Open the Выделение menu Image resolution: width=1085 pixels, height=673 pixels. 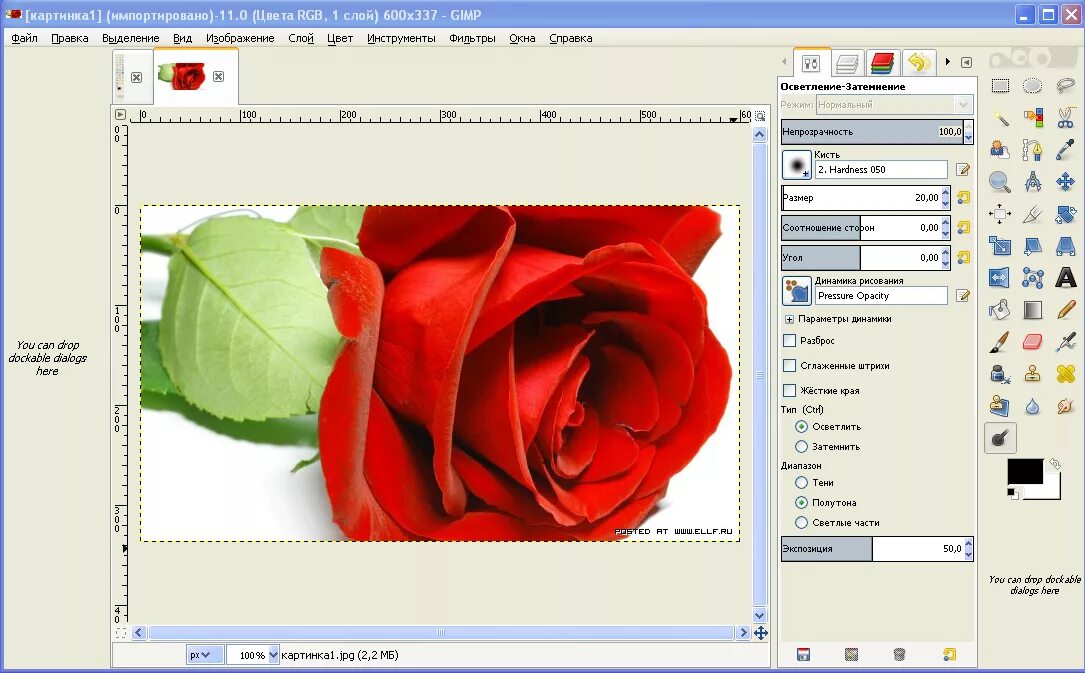coord(131,38)
